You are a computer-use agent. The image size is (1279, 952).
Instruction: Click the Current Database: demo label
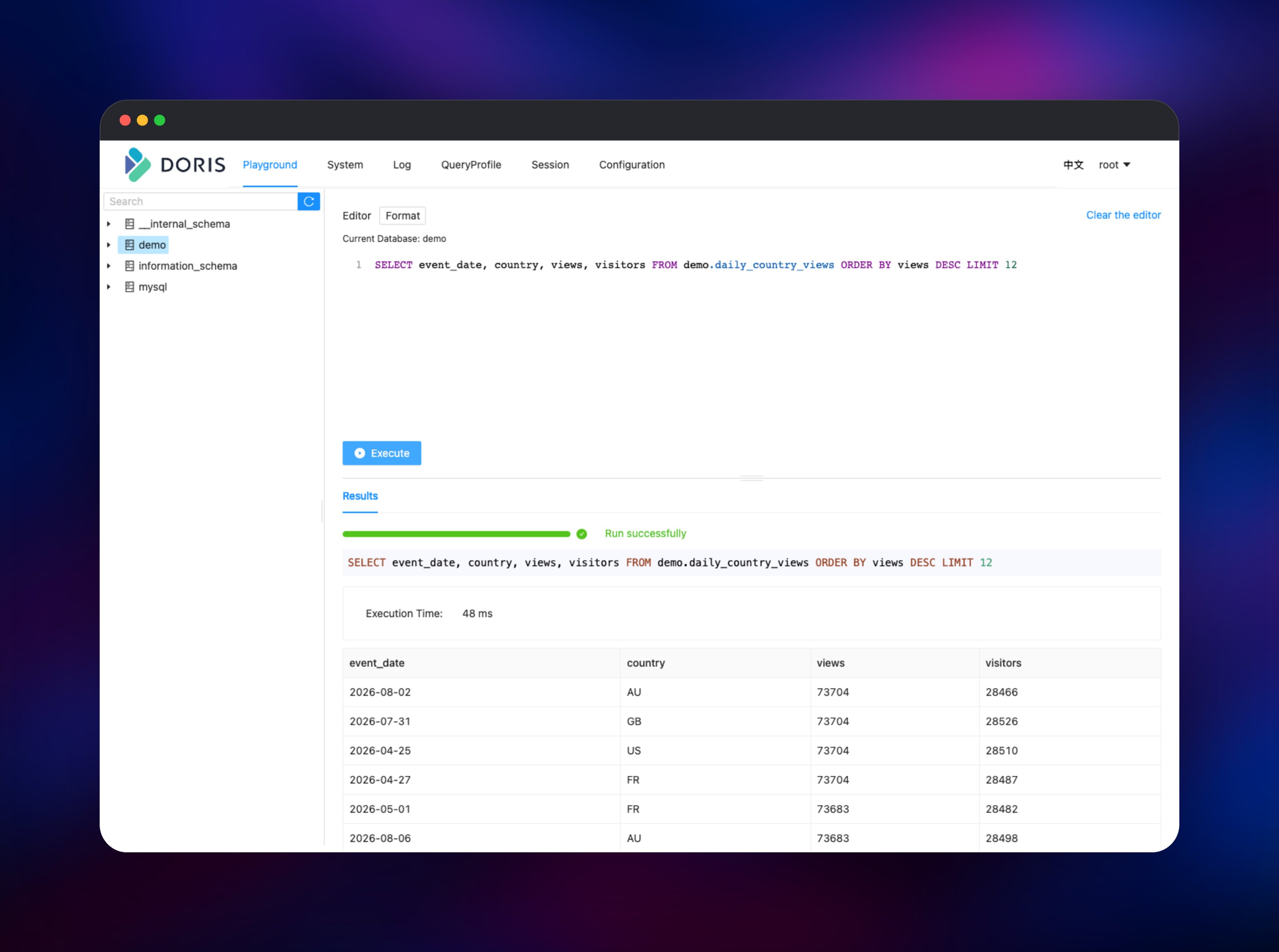[394, 238]
